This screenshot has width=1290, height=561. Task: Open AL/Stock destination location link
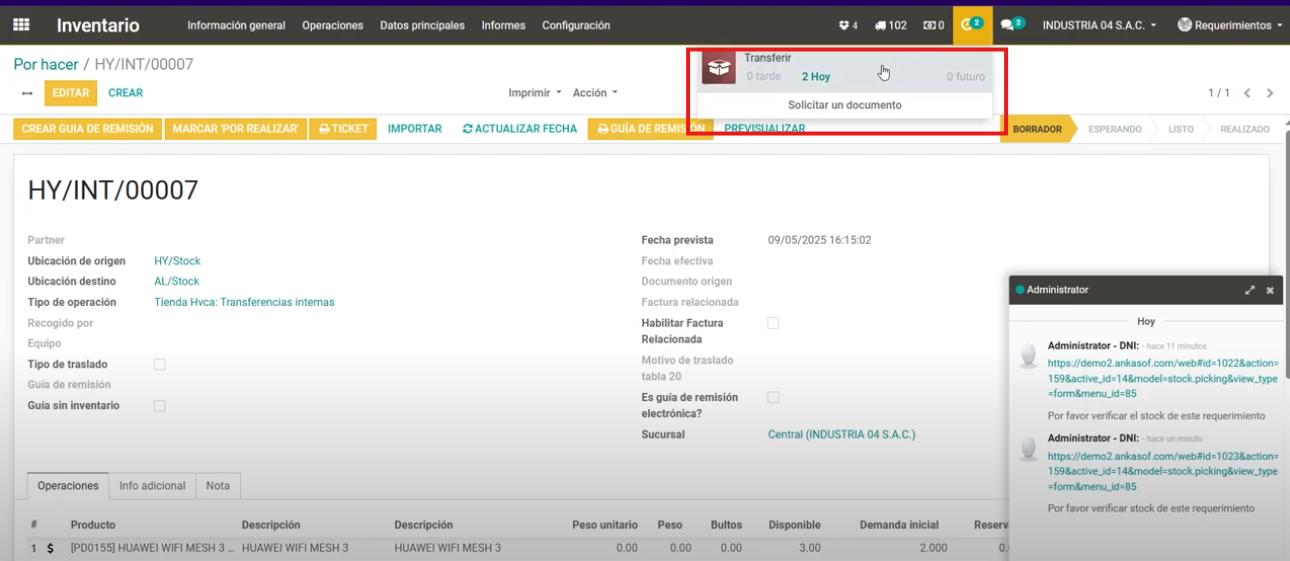point(177,282)
